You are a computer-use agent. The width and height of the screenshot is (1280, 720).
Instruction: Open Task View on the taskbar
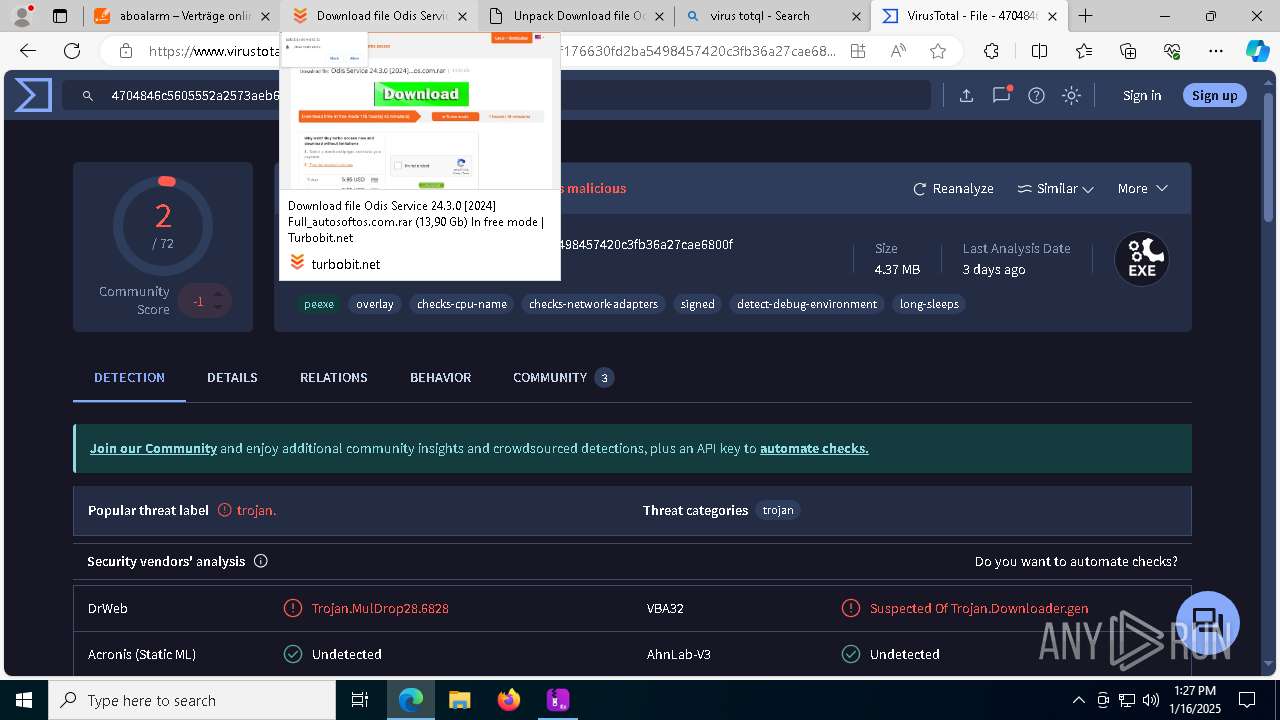point(361,700)
